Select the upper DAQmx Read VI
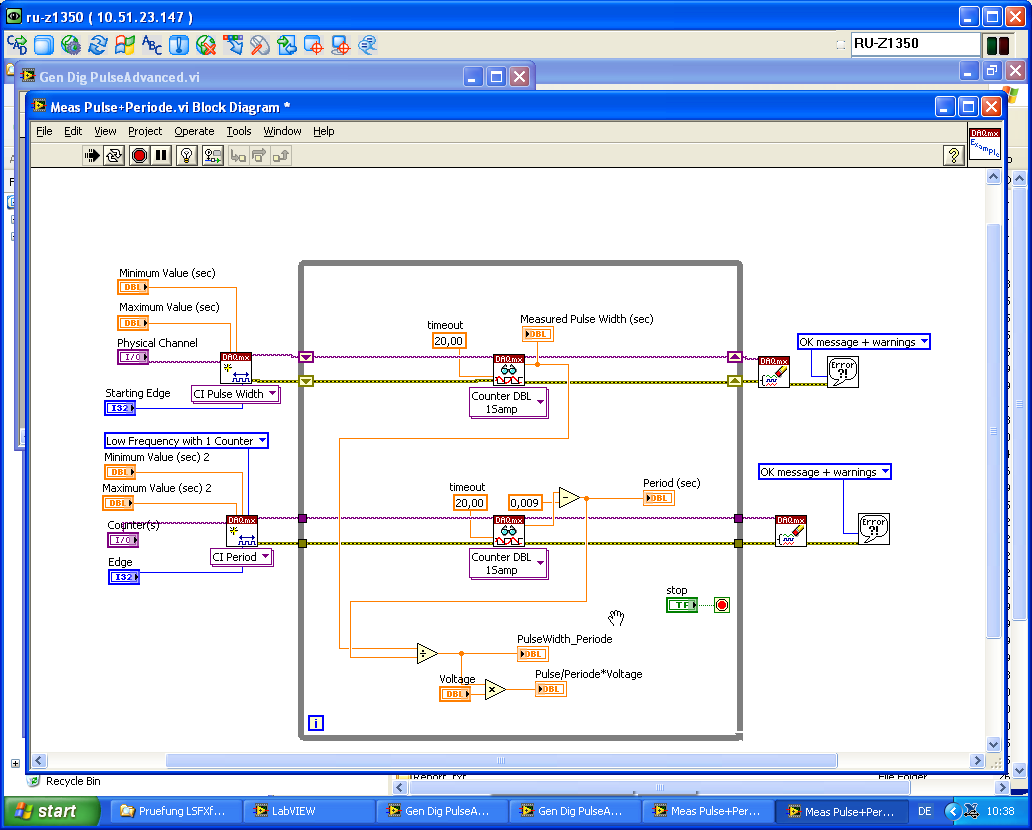 509,371
